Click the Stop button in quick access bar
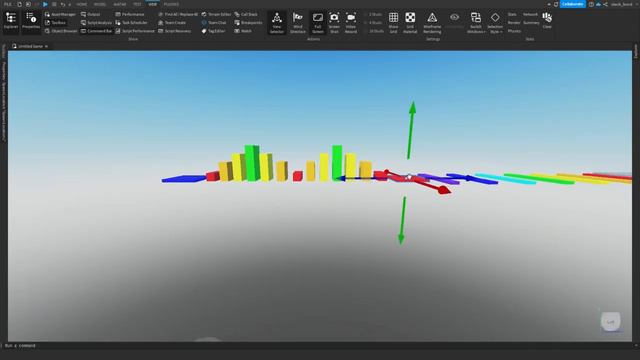This screenshot has height=360, width=640. 54,4
